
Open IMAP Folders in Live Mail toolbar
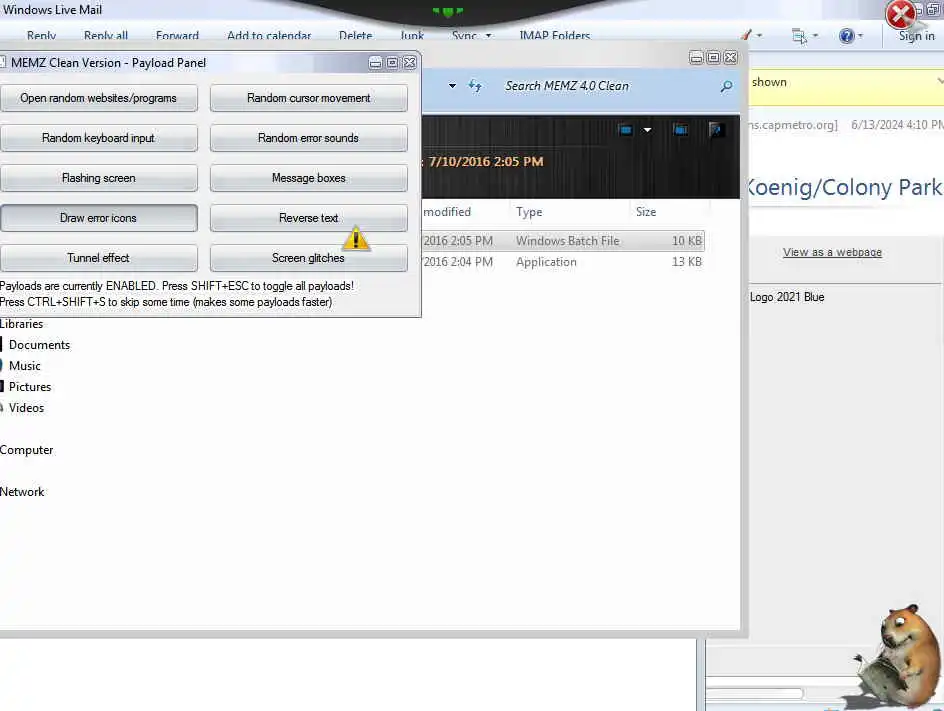554,36
